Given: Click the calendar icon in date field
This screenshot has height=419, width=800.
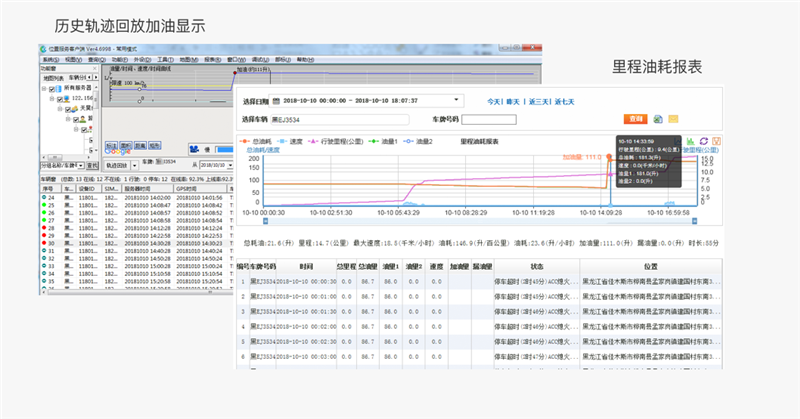Looking at the screenshot, I should (276, 101).
